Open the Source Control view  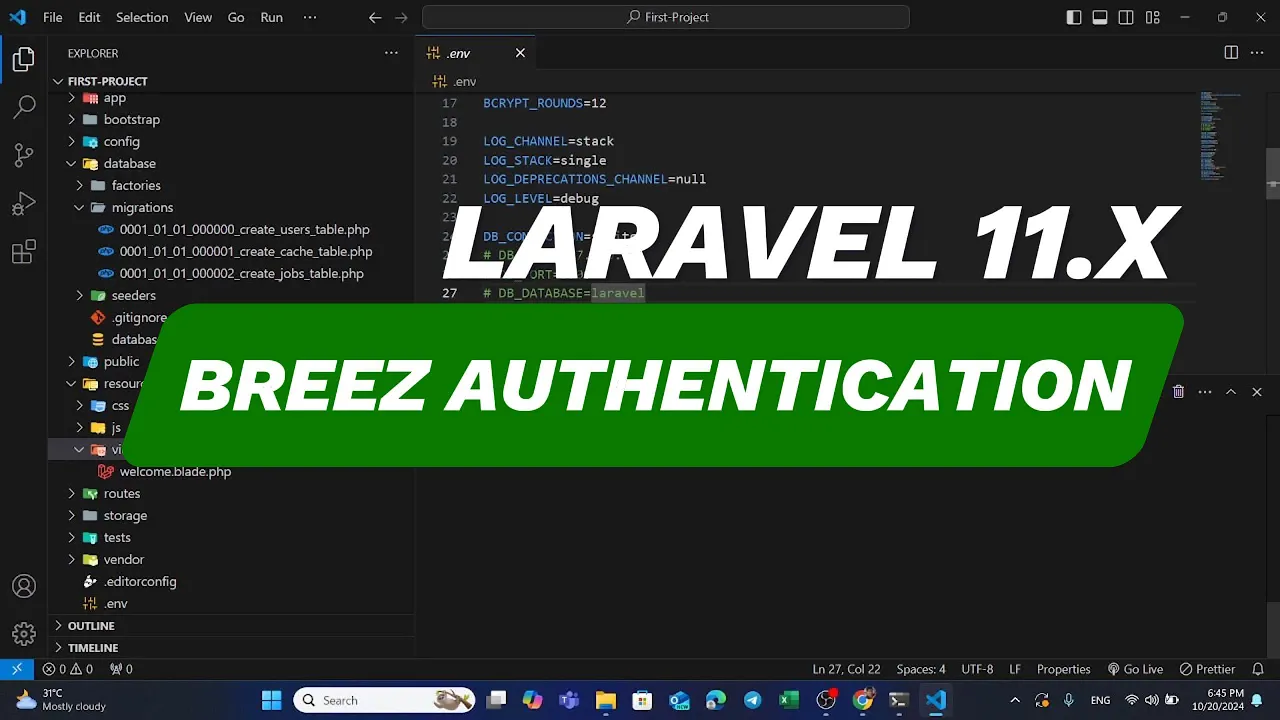[x=24, y=154]
